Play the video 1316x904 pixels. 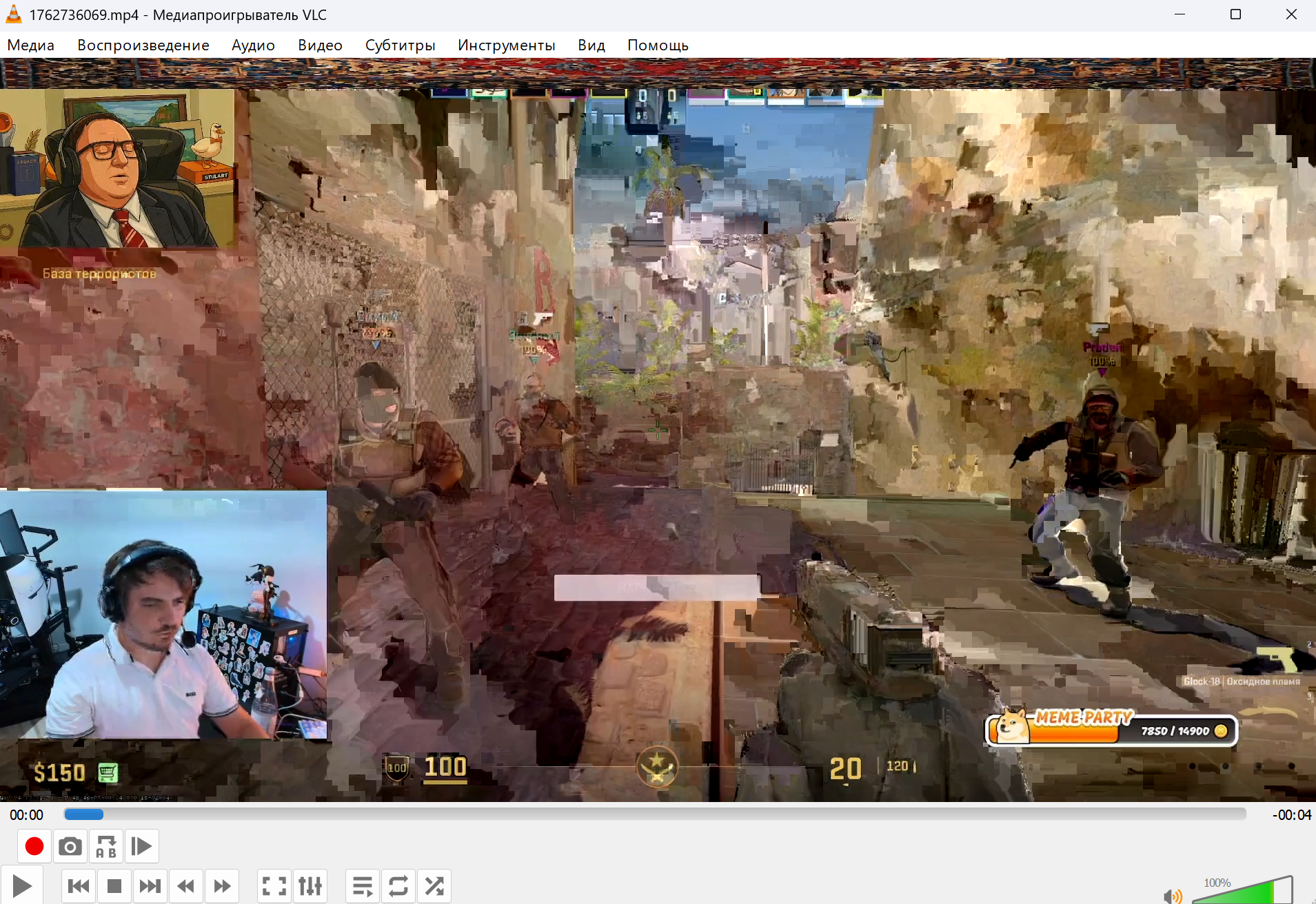(22, 886)
